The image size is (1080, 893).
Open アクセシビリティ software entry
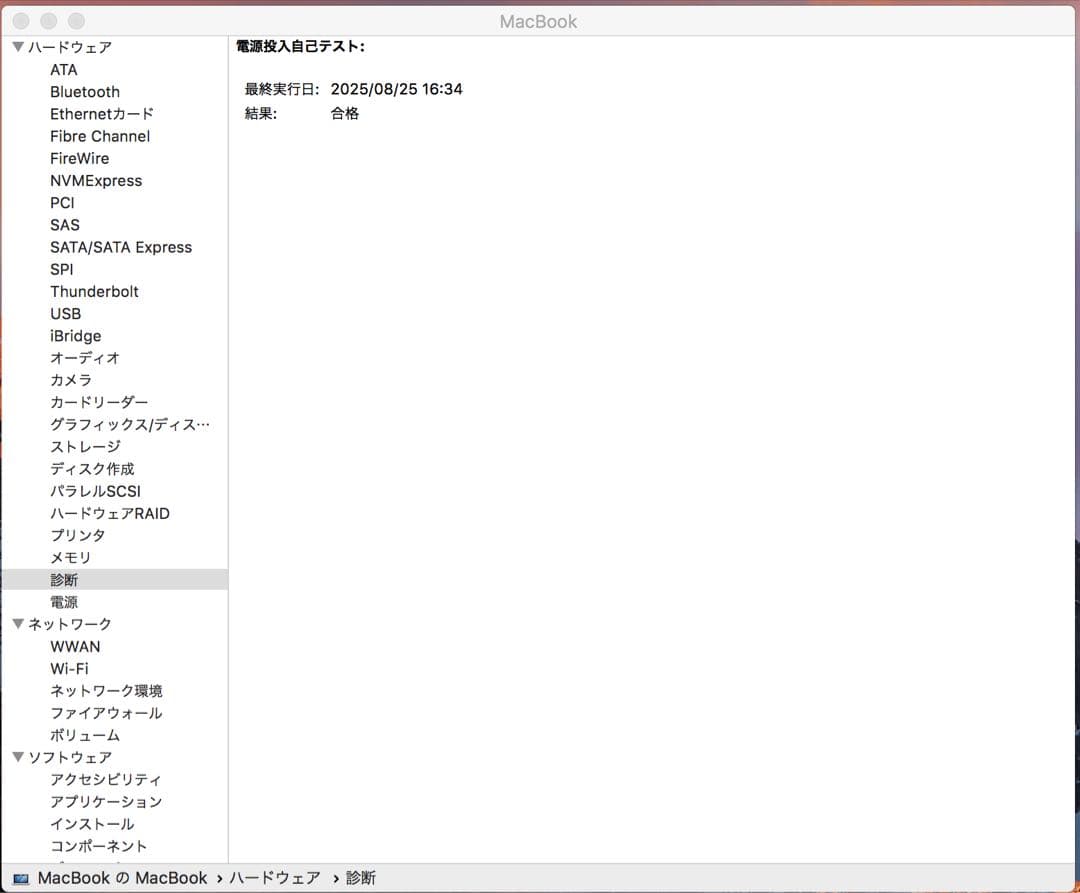click(105, 779)
